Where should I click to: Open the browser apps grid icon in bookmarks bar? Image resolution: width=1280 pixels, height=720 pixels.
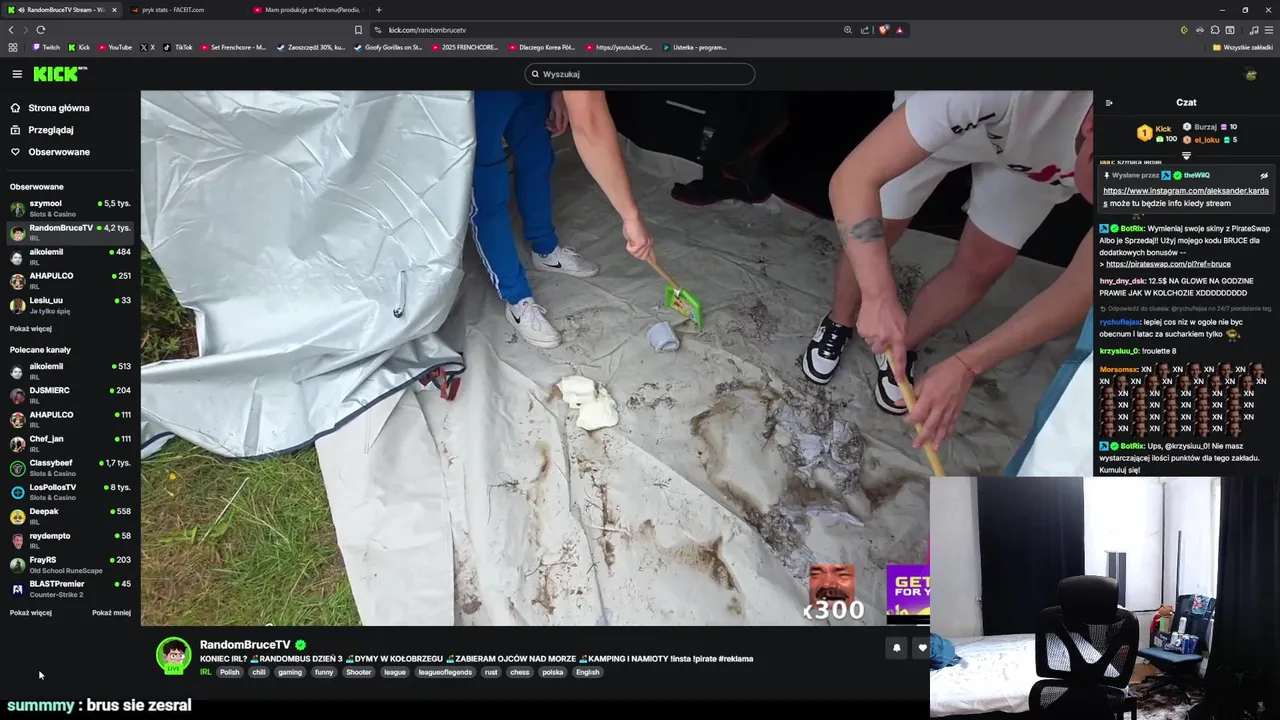tap(13, 47)
